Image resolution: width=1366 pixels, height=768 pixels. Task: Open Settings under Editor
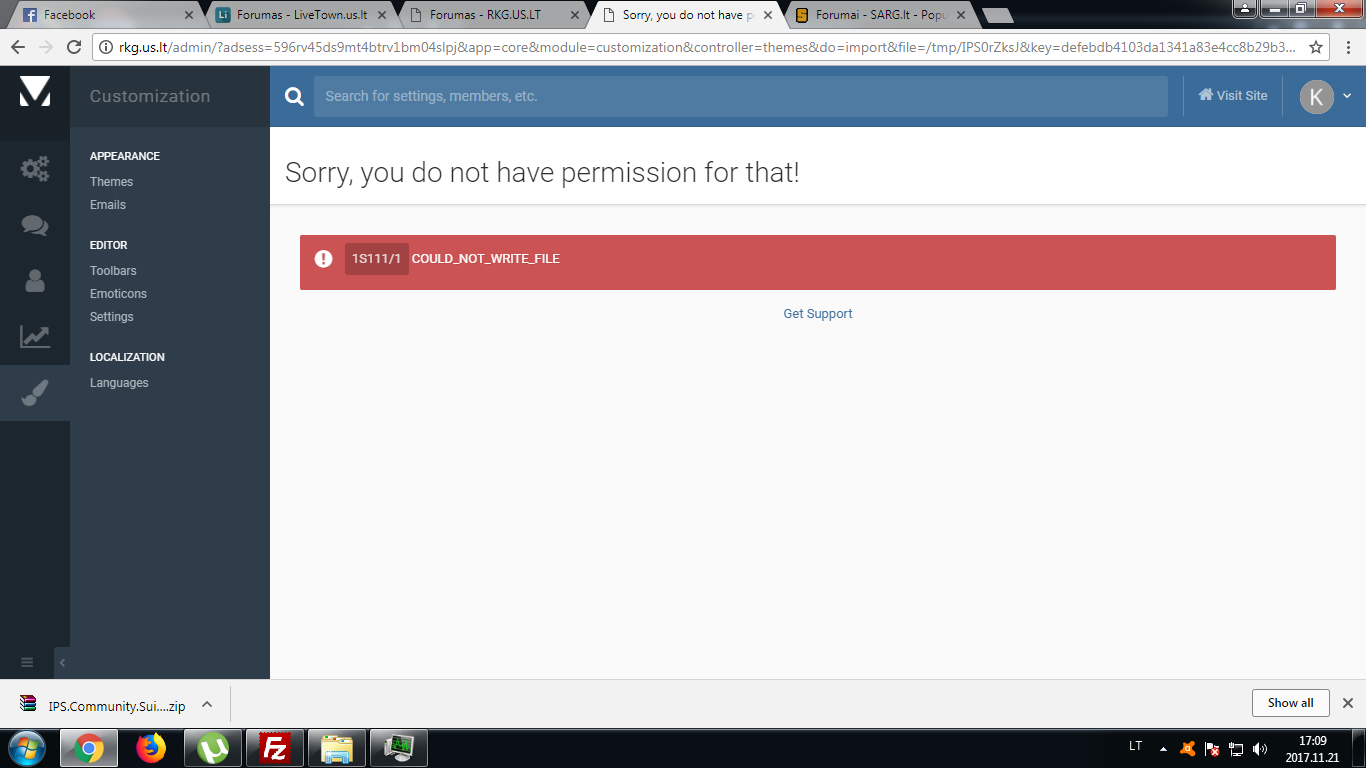point(111,317)
